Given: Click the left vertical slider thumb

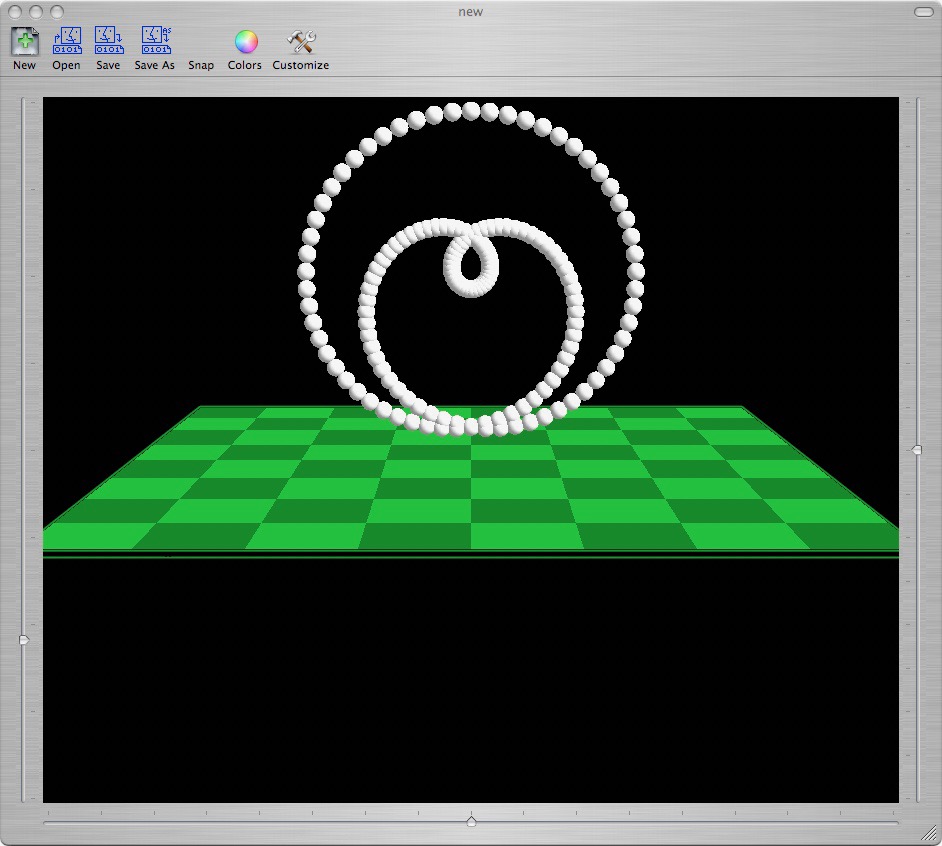Looking at the screenshot, I should pos(23,640).
